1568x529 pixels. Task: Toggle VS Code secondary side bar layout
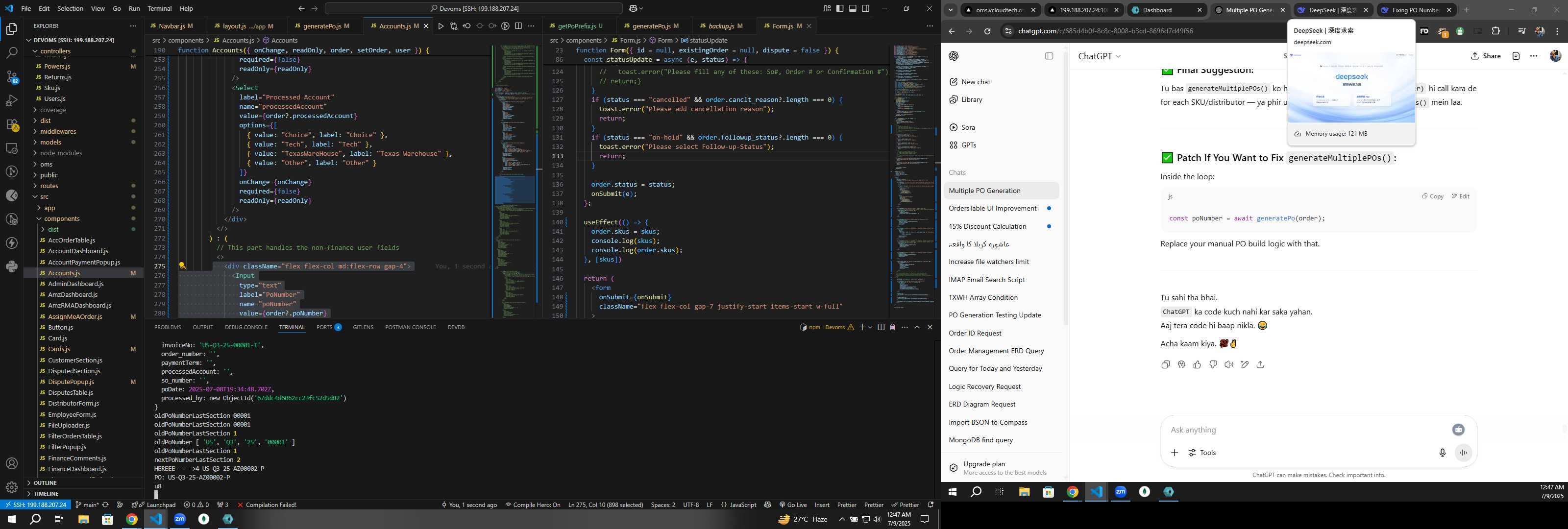pos(865,8)
